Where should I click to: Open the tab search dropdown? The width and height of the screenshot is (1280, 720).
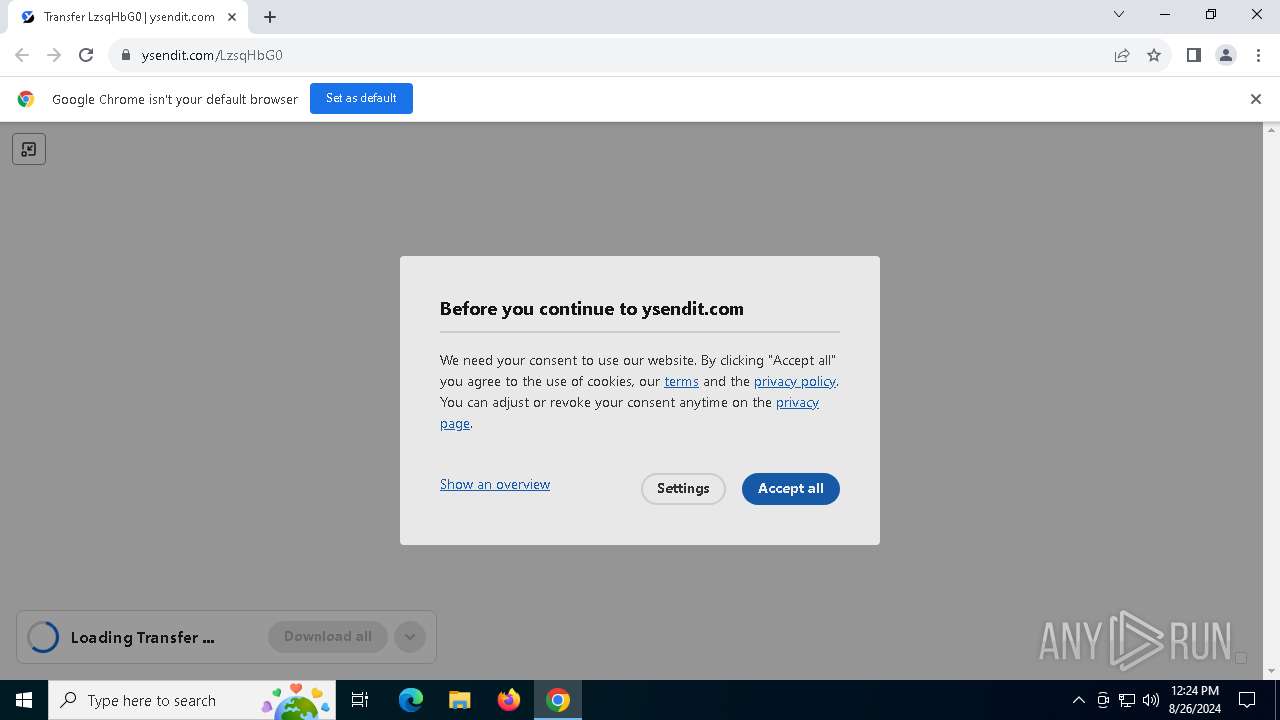click(x=1119, y=14)
